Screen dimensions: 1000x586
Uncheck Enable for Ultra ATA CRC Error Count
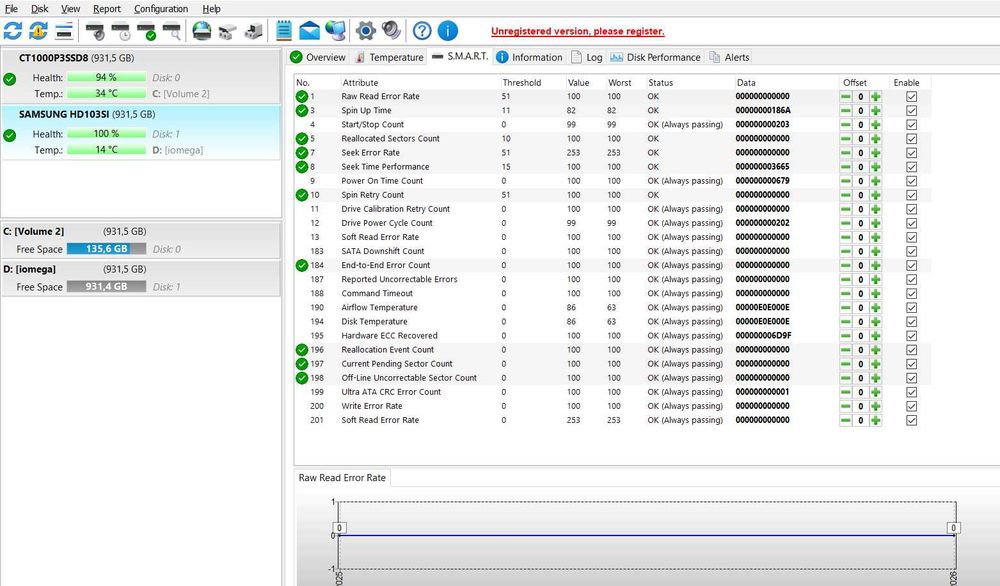(911, 392)
